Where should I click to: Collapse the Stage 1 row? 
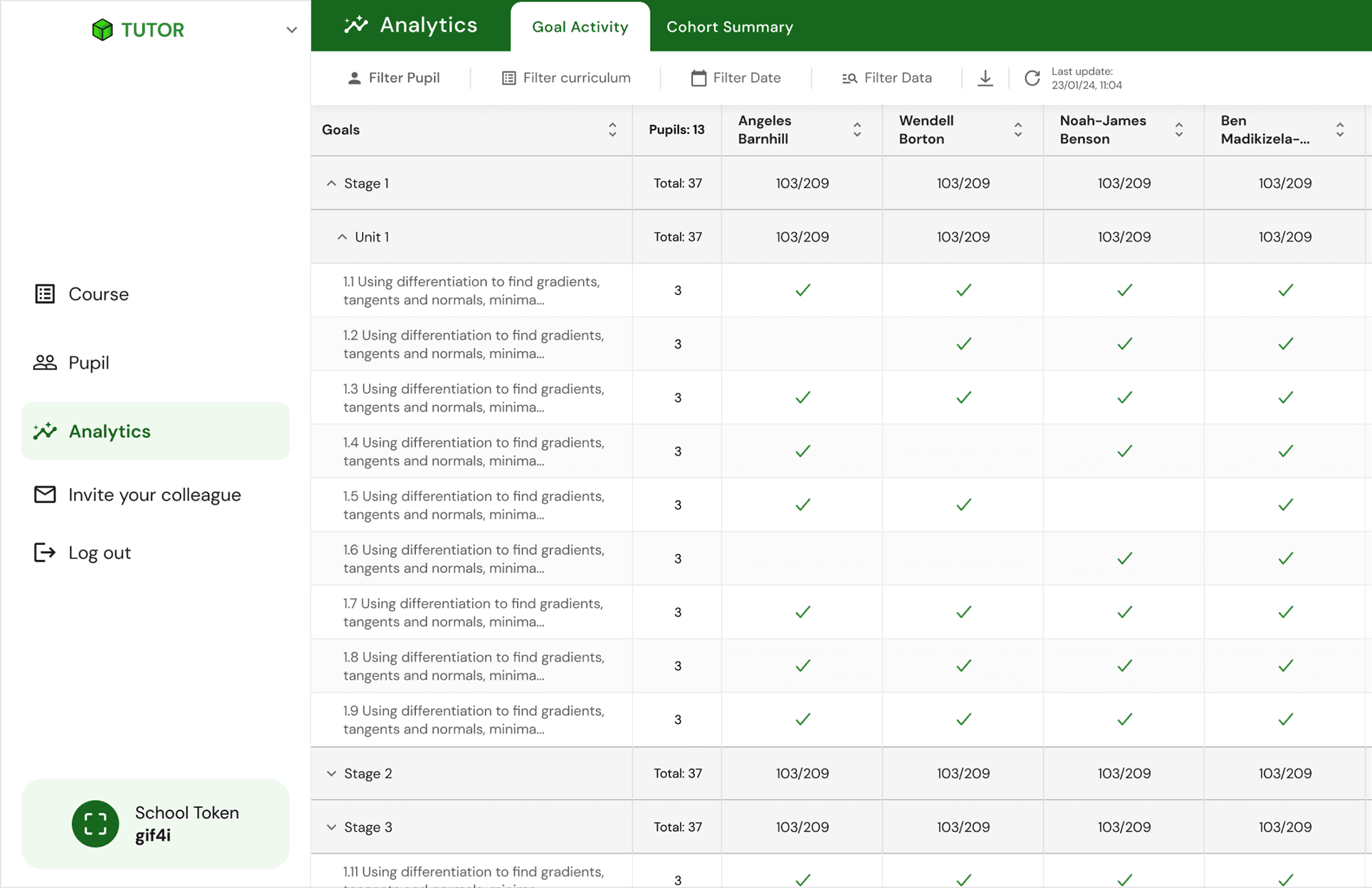click(x=331, y=183)
